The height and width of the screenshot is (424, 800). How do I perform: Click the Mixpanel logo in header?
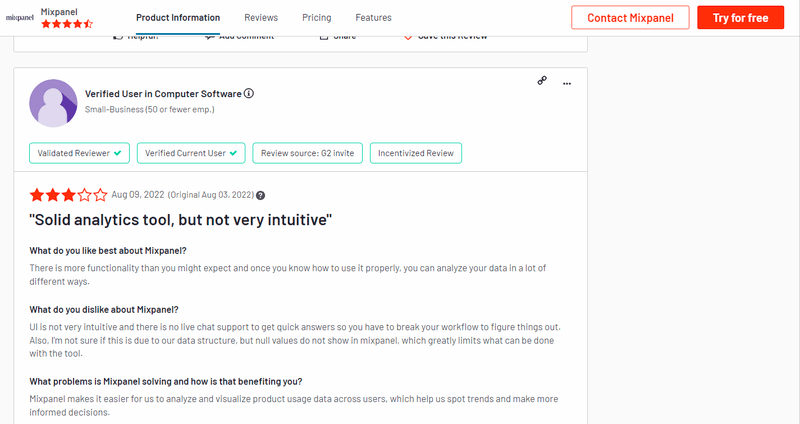click(20, 18)
